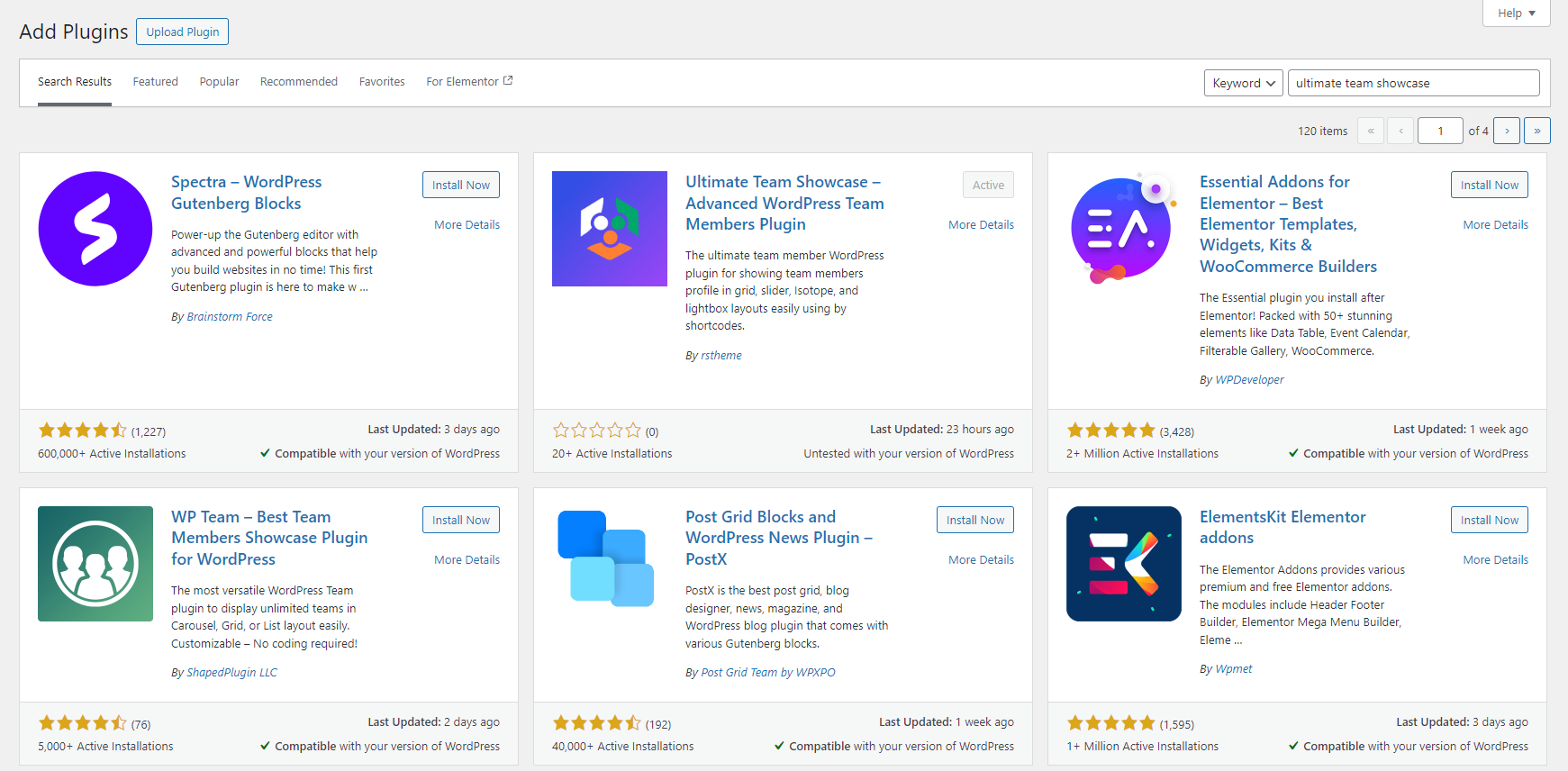Click Ultimate Team Showcase empty star rating

[597, 431]
